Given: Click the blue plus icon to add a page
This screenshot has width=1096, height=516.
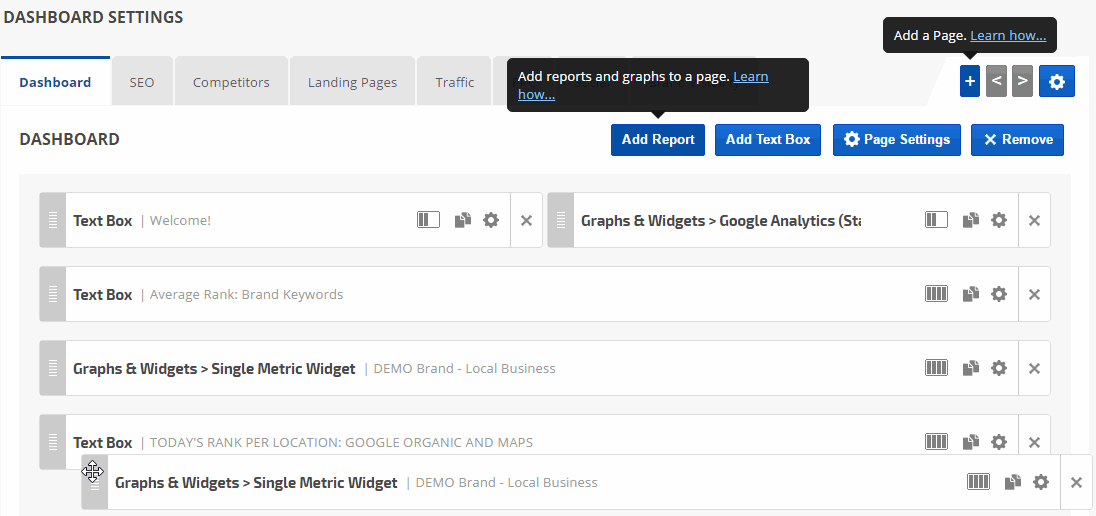Looking at the screenshot, I should [x=969, y=82].
